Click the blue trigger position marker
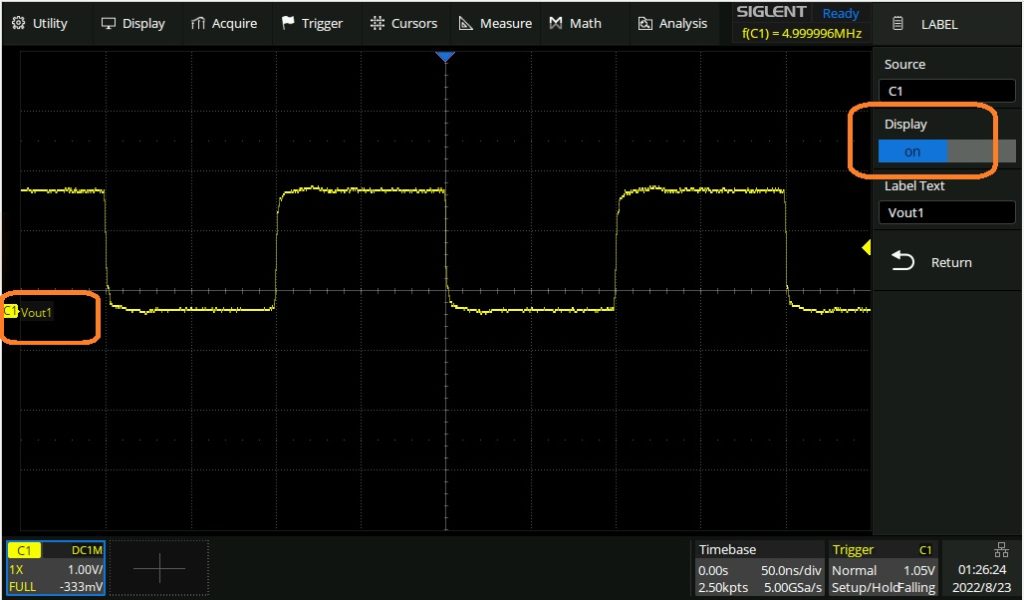The image size is (1024, 600). (x=446, y=57)
